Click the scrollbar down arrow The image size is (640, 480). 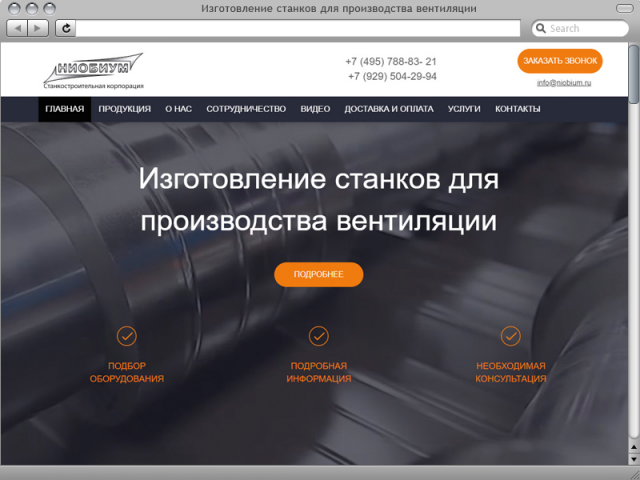634,458
